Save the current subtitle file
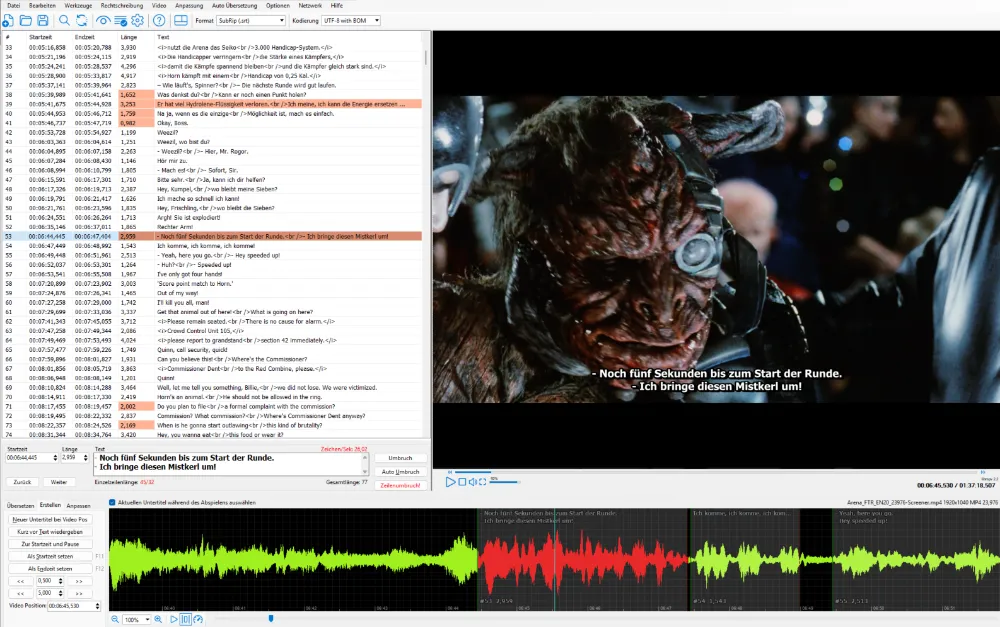The width and height of the screenshot is (1000, 627). [x=42, y=22]
